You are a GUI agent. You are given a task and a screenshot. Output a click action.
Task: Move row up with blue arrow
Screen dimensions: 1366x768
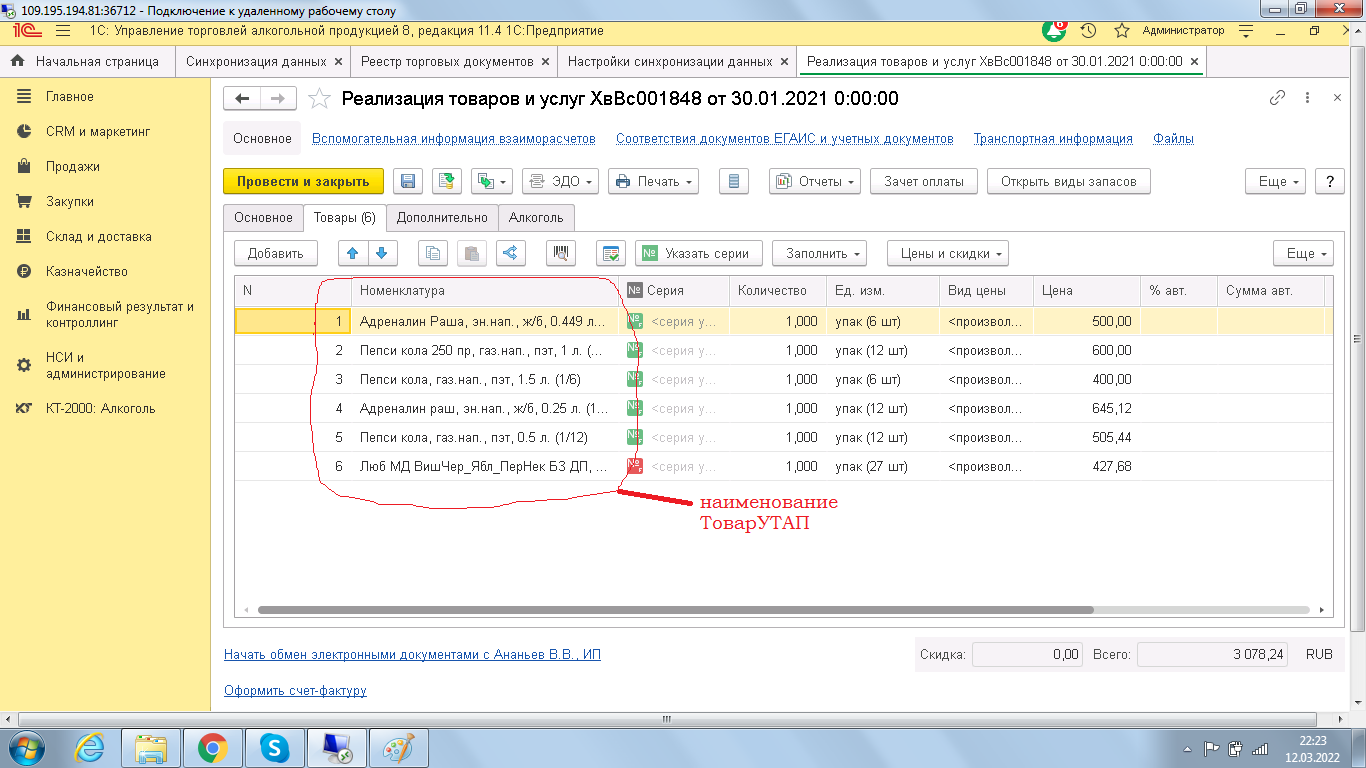352,253
